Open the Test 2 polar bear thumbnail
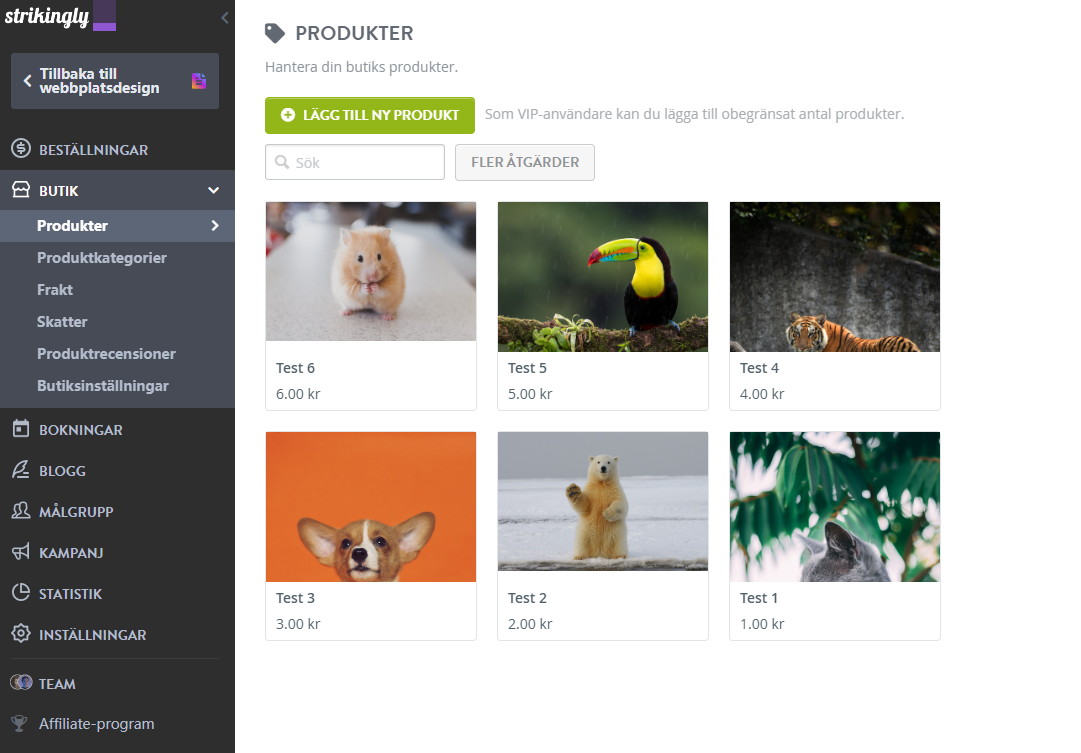Image resolution: width=1081 pixels, height=753 pixels. coord(603,501)
